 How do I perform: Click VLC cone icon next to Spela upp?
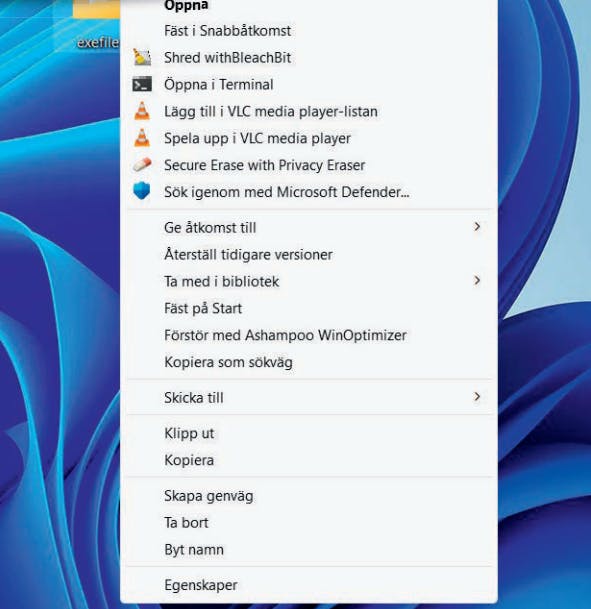[x=142, y=138]
